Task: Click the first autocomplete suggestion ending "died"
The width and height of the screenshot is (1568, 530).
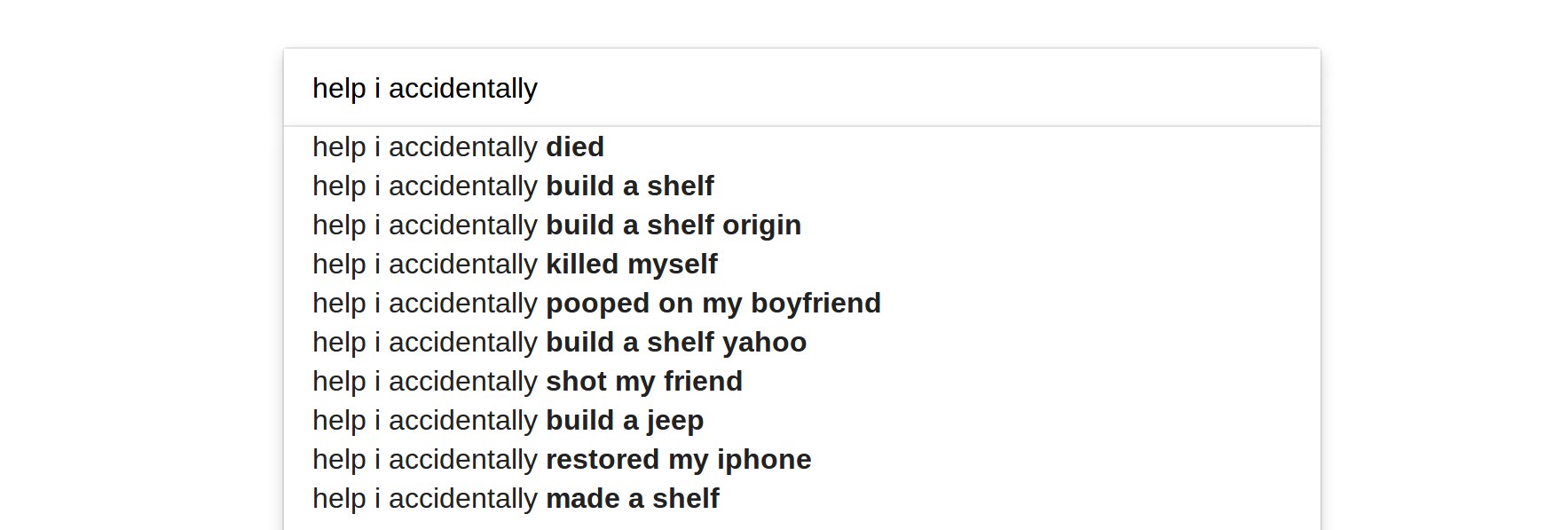Action: tap(458, 146)
